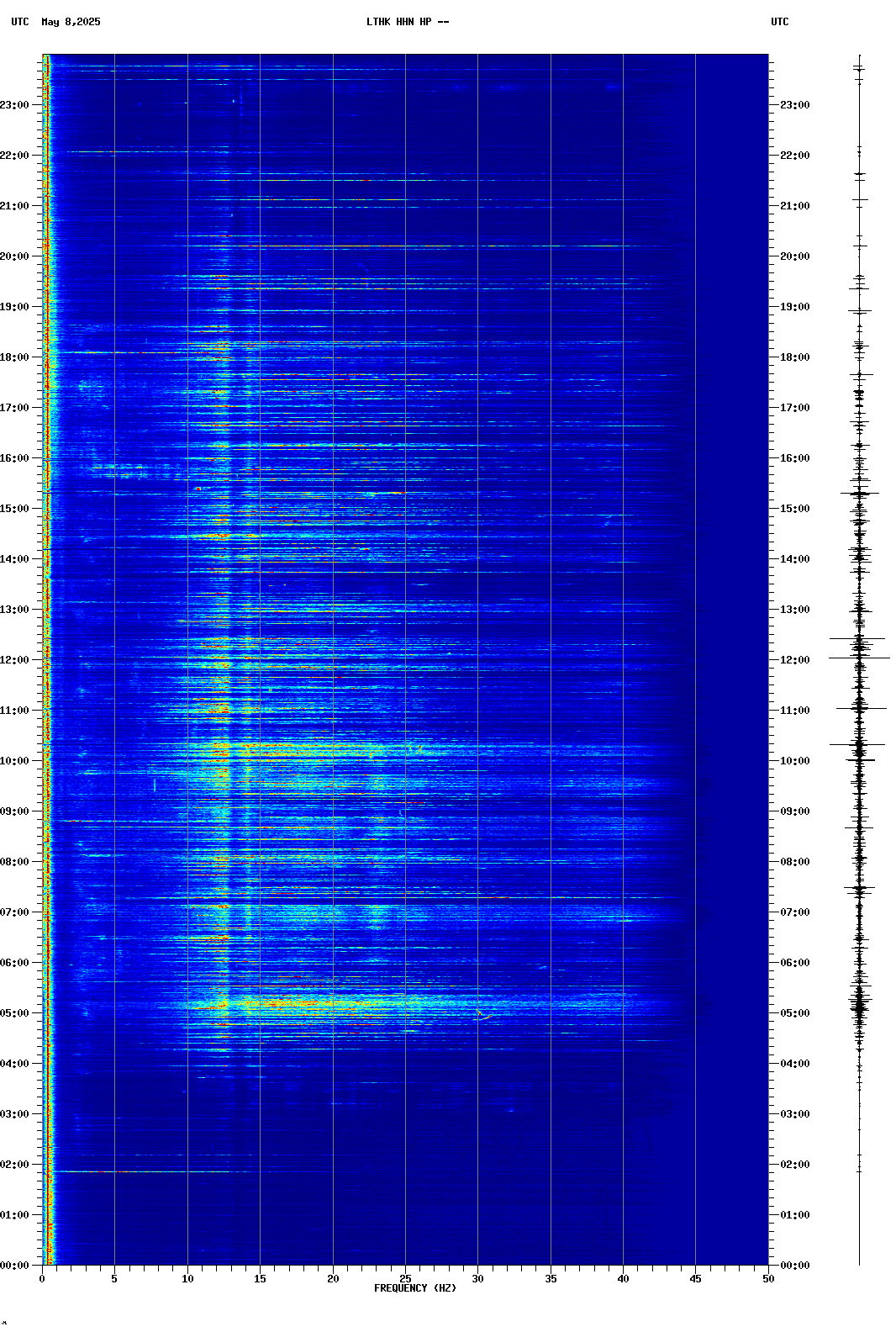The width and height of the screenshot is (896, 1332).
Task: Click the seismogram waveform trace beside the spectrogram
Action: point(859,660)
